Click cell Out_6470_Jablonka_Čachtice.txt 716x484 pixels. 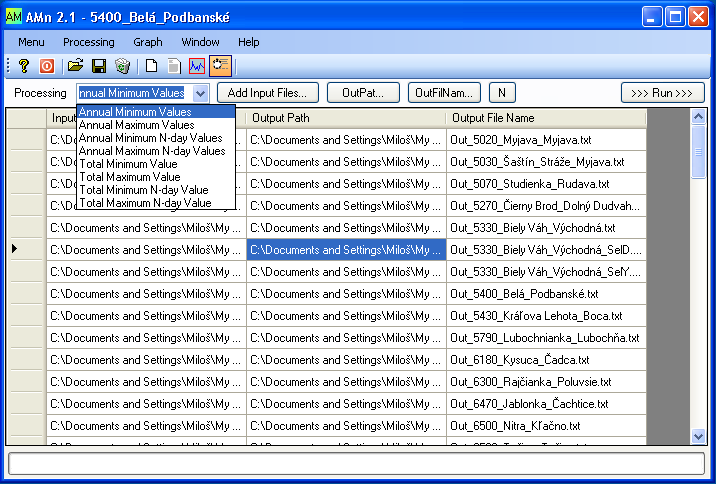546,404
